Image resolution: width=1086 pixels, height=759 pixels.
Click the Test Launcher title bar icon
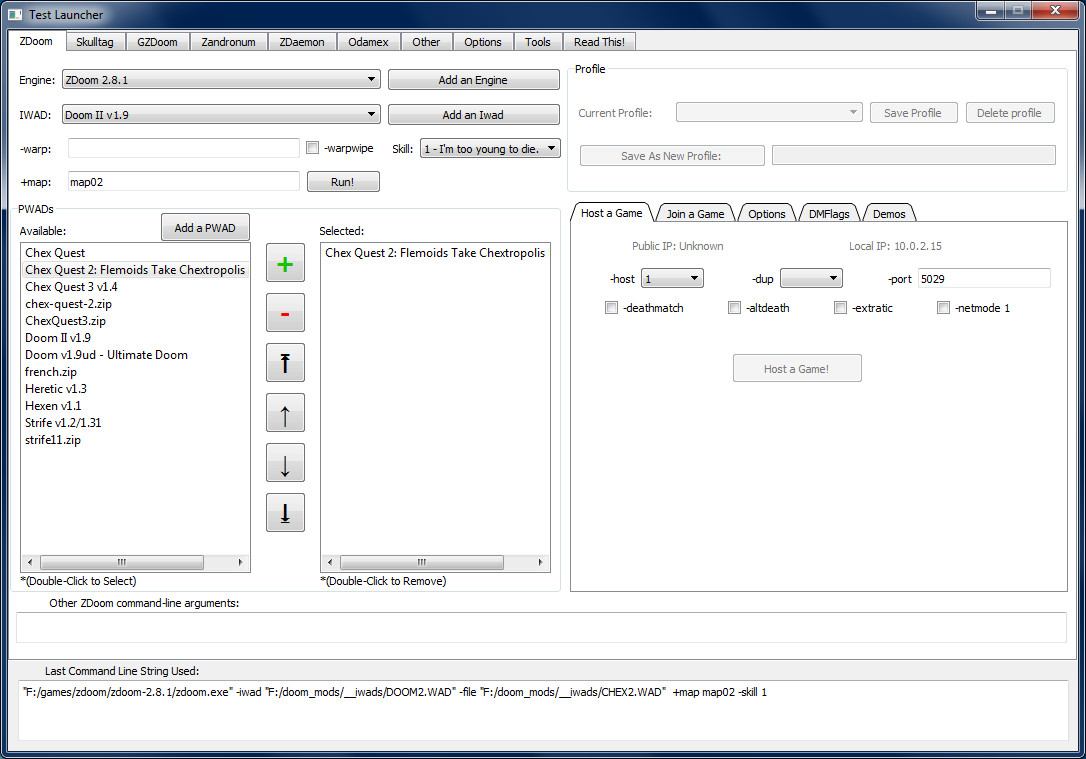click(x=15, y=14)
